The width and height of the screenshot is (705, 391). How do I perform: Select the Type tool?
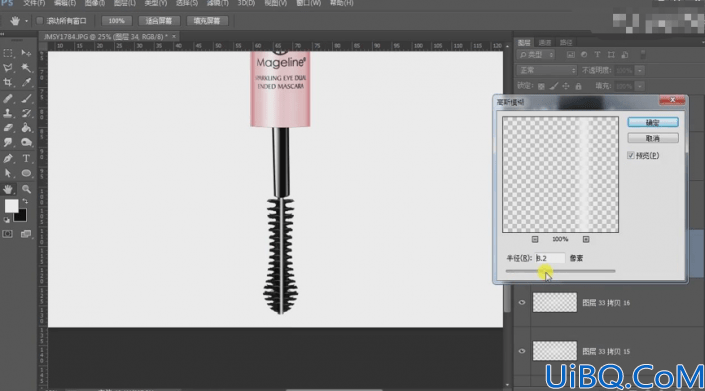(x=26, y=159)
